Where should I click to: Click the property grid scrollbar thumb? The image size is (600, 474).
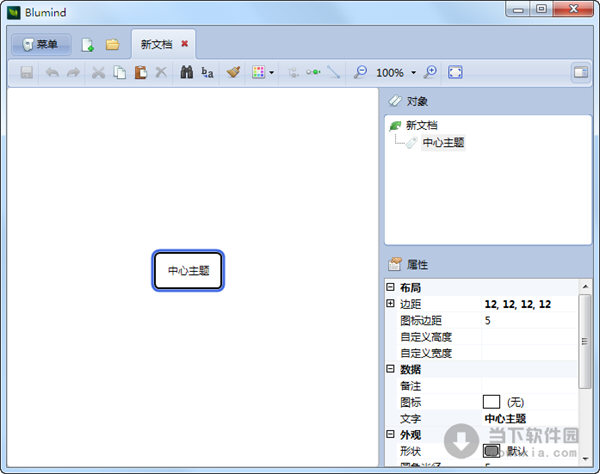pyautogui.click(x=585, y=341)
